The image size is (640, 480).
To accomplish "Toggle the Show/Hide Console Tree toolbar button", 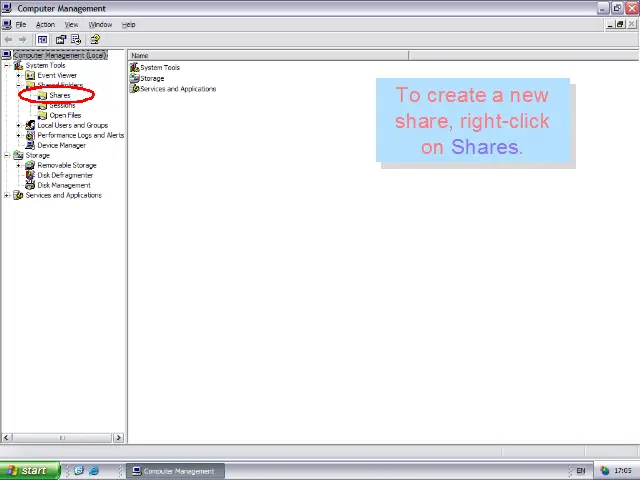I will (x=42, y=40).
